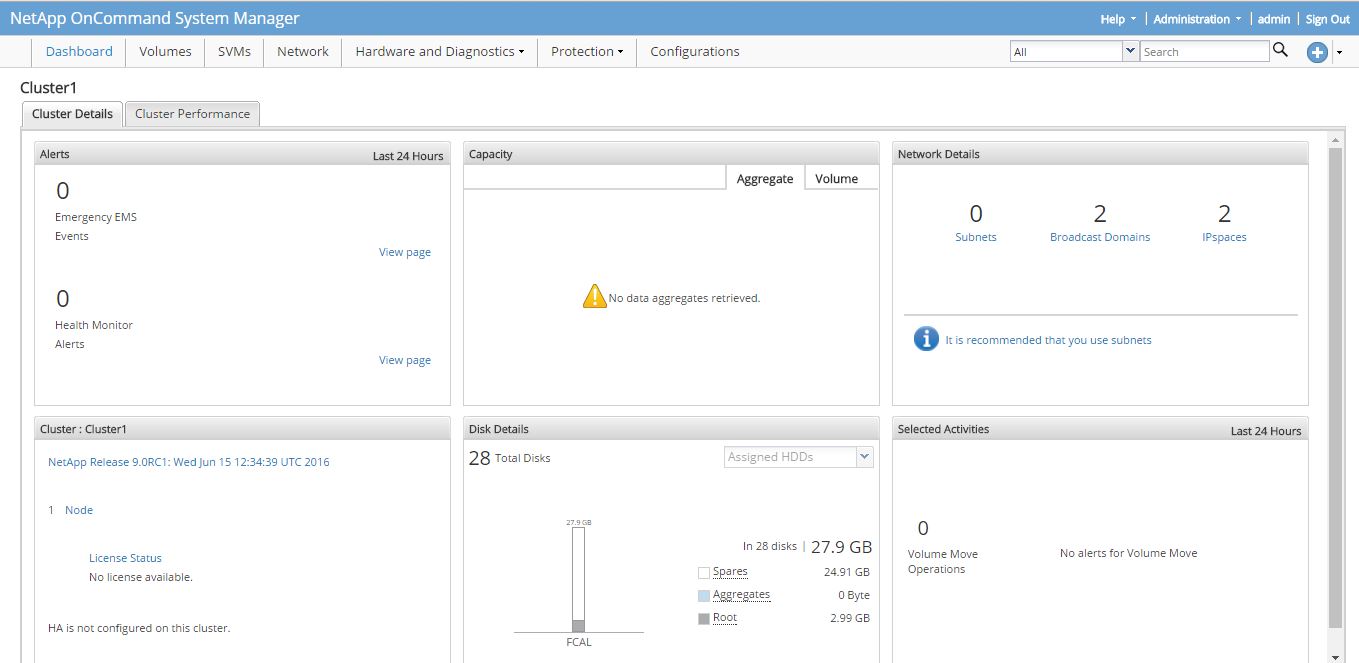Switch Capacity view to Volume
The image size is (1359, 663).
838,178
